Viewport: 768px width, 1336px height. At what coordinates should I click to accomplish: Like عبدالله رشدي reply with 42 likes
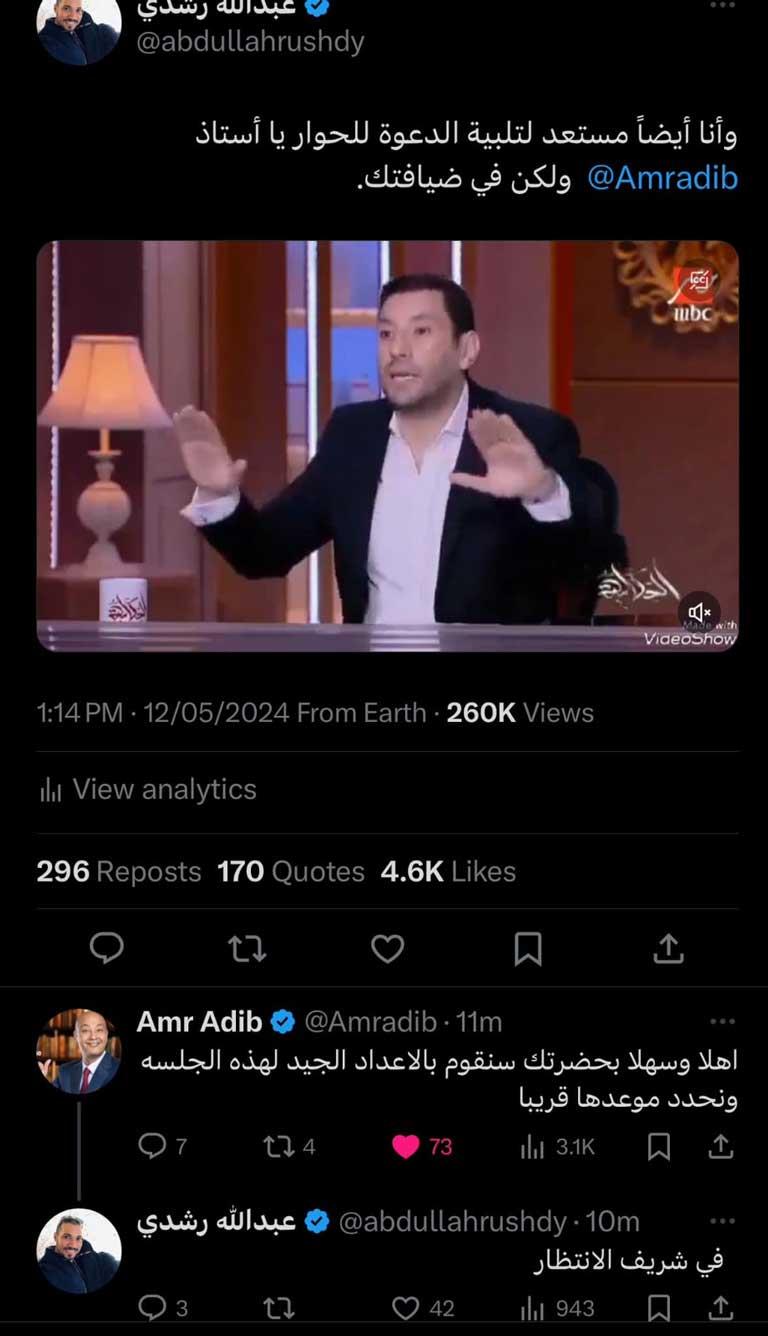point(422,1308)
